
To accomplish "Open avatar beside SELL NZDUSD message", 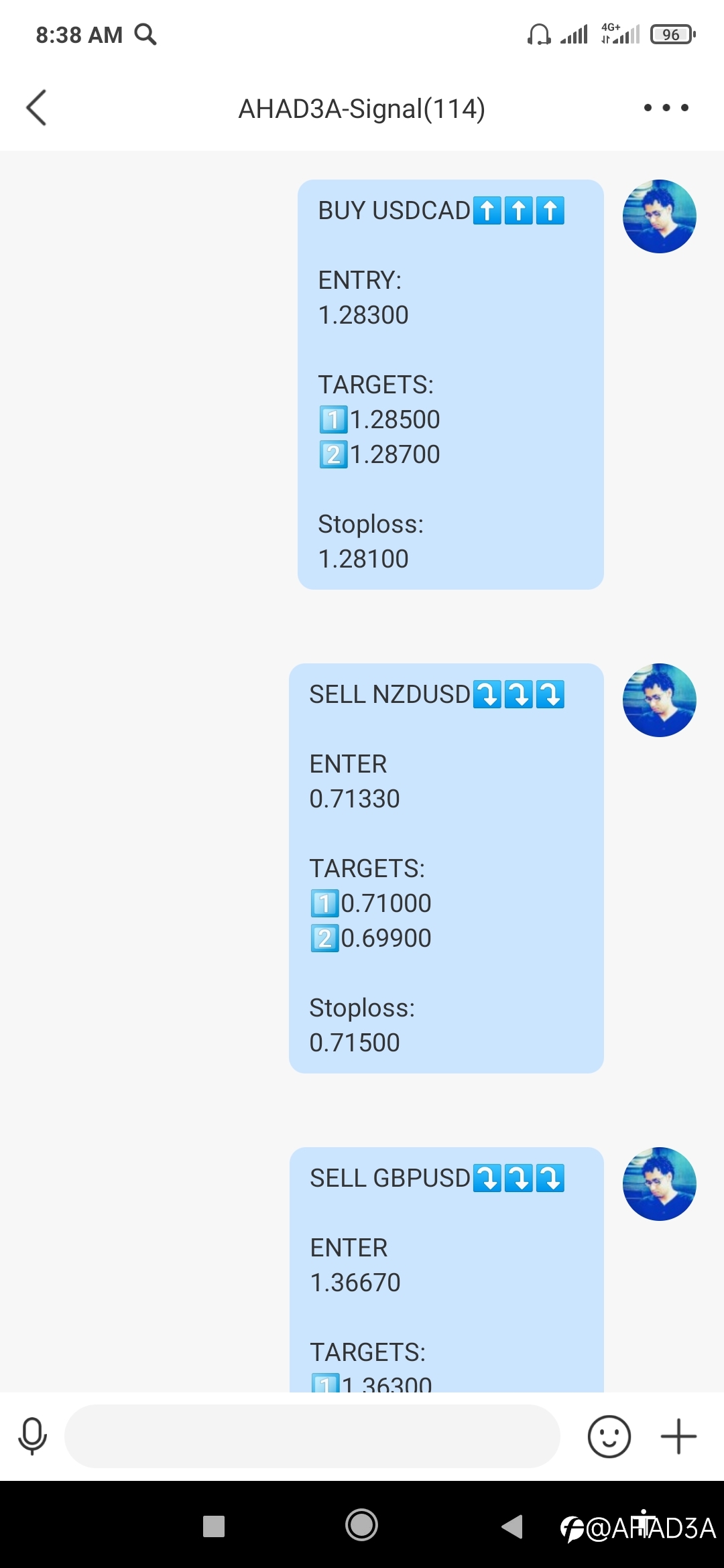I will [x=660, y=700].
